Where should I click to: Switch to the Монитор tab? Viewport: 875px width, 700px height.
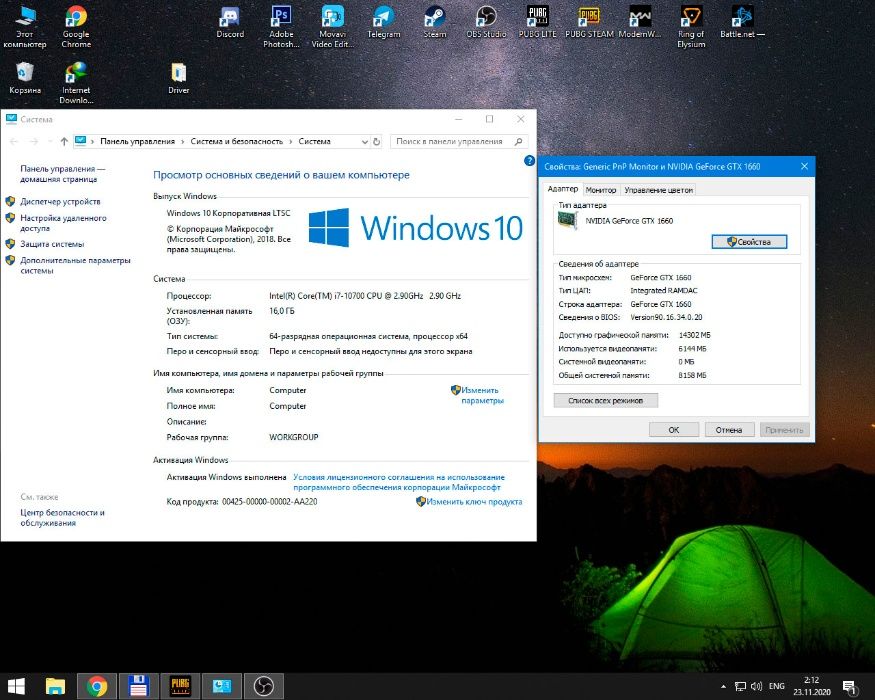pos(600,190)
